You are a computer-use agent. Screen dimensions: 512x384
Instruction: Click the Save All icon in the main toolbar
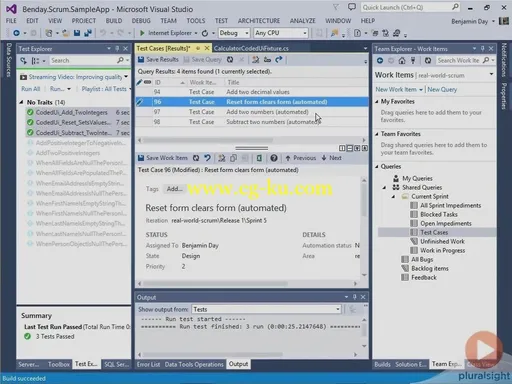tap(88, 33)
